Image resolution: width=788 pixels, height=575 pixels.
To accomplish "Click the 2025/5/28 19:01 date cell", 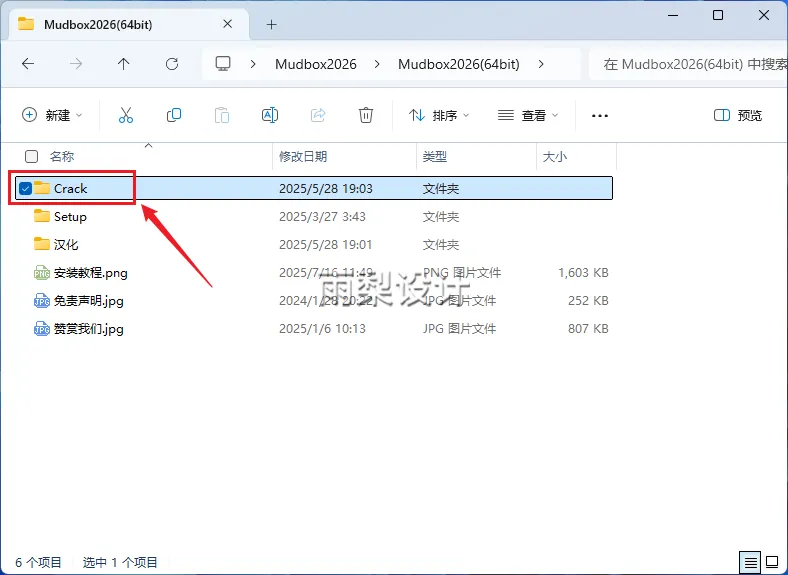I will click(326, 245).
